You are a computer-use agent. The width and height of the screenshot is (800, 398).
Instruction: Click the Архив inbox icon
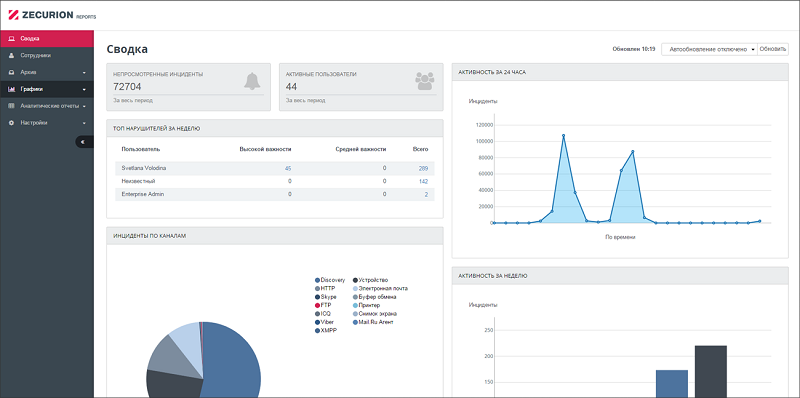pos(11,72)
